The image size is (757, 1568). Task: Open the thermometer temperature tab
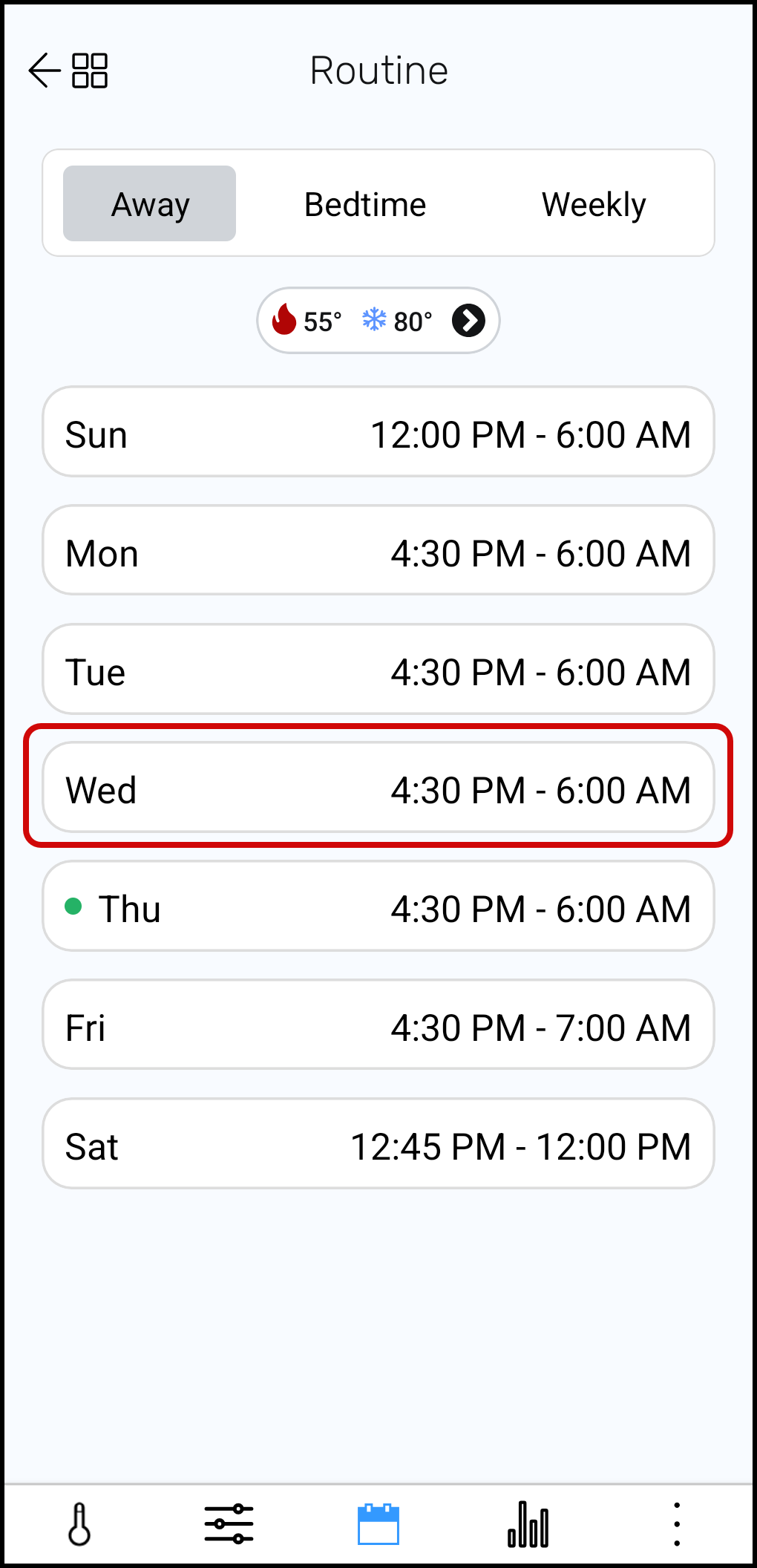[79, 1524]
